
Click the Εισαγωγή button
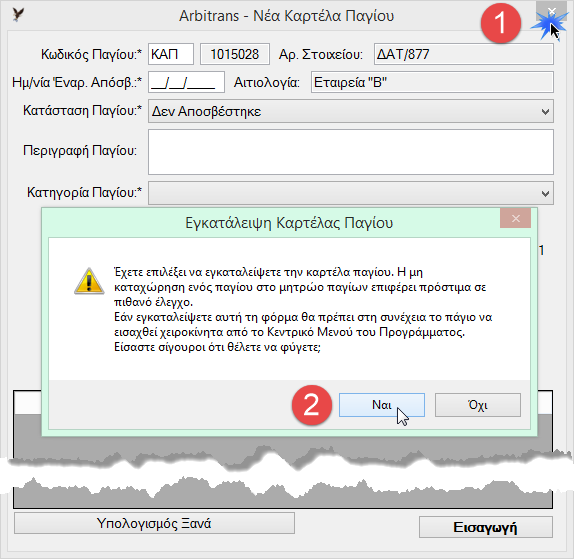(485, 527)
